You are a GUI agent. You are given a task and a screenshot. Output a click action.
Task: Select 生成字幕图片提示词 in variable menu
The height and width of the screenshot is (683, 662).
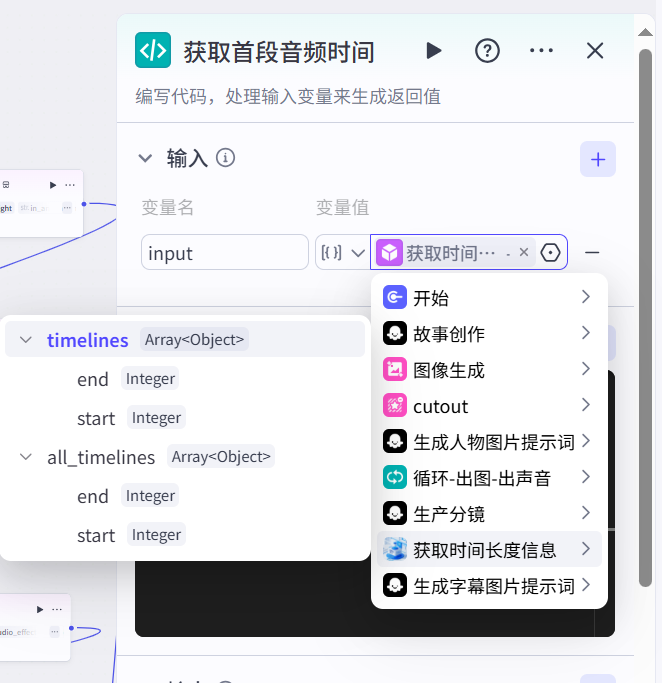point(489,586)
